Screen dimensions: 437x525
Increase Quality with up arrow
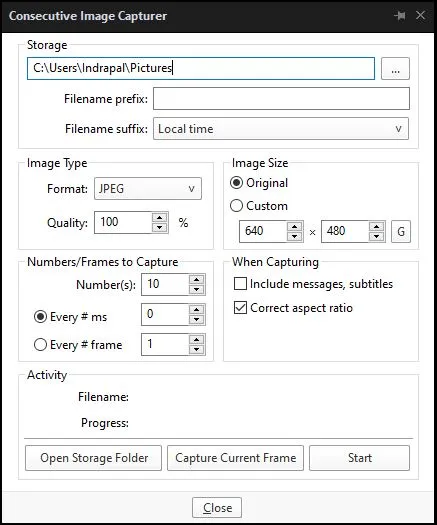pyautogui.click(x=160, y=218)
